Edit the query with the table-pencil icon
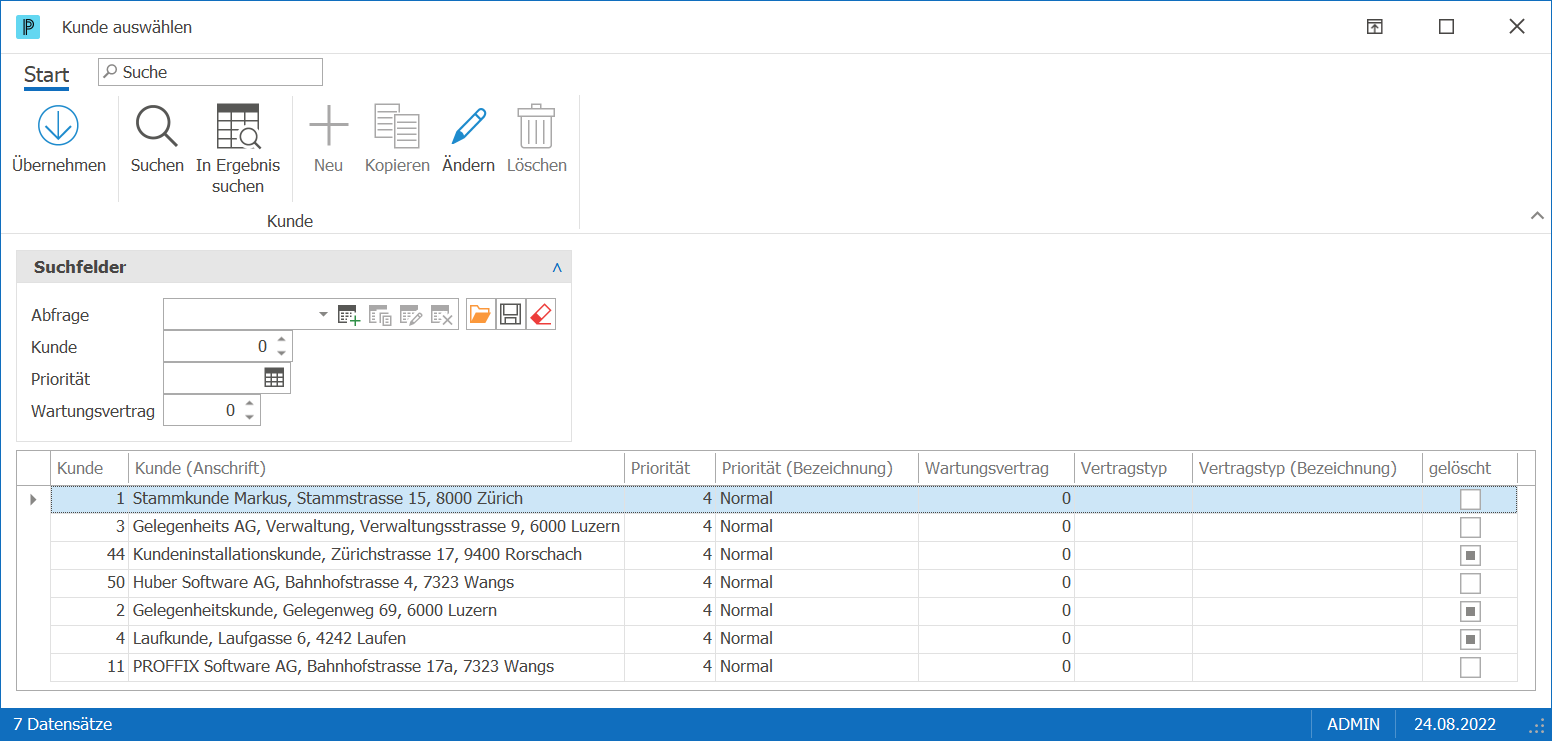The height and width of the screenshot is (741, 1552). [411, 315]
